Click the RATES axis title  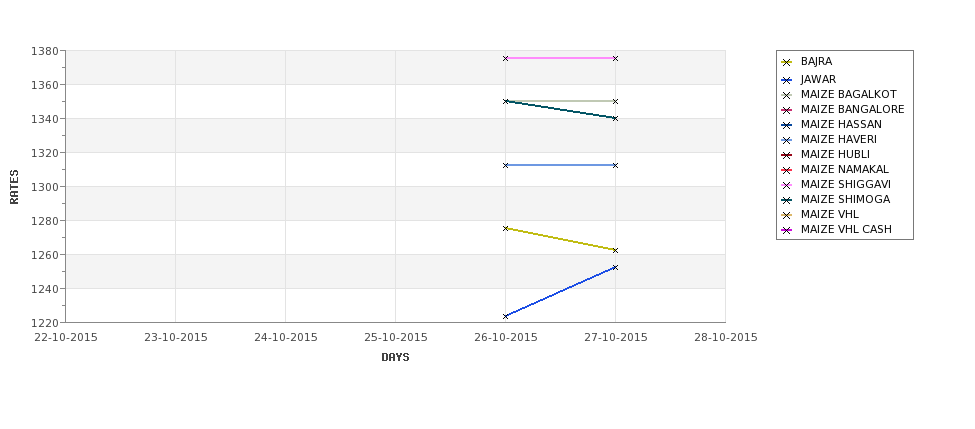click(x=14, y=187)
